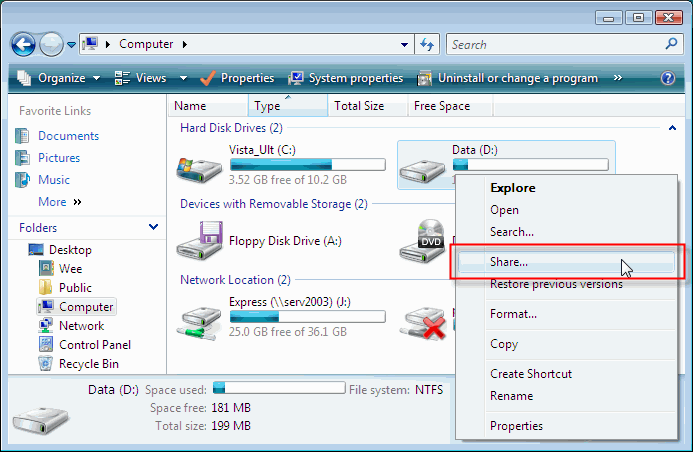Click the large drive icon in details pane
Viewport: 693px width, 452px height.
[41, 421]
